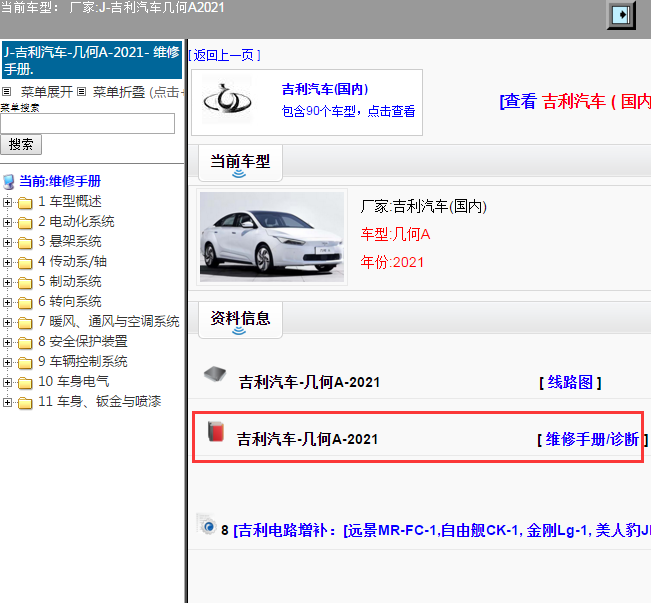This screenshot has width=651, height=603.
Task: Expand the 5 制动系统 tree node
Action: coord(7,282)
